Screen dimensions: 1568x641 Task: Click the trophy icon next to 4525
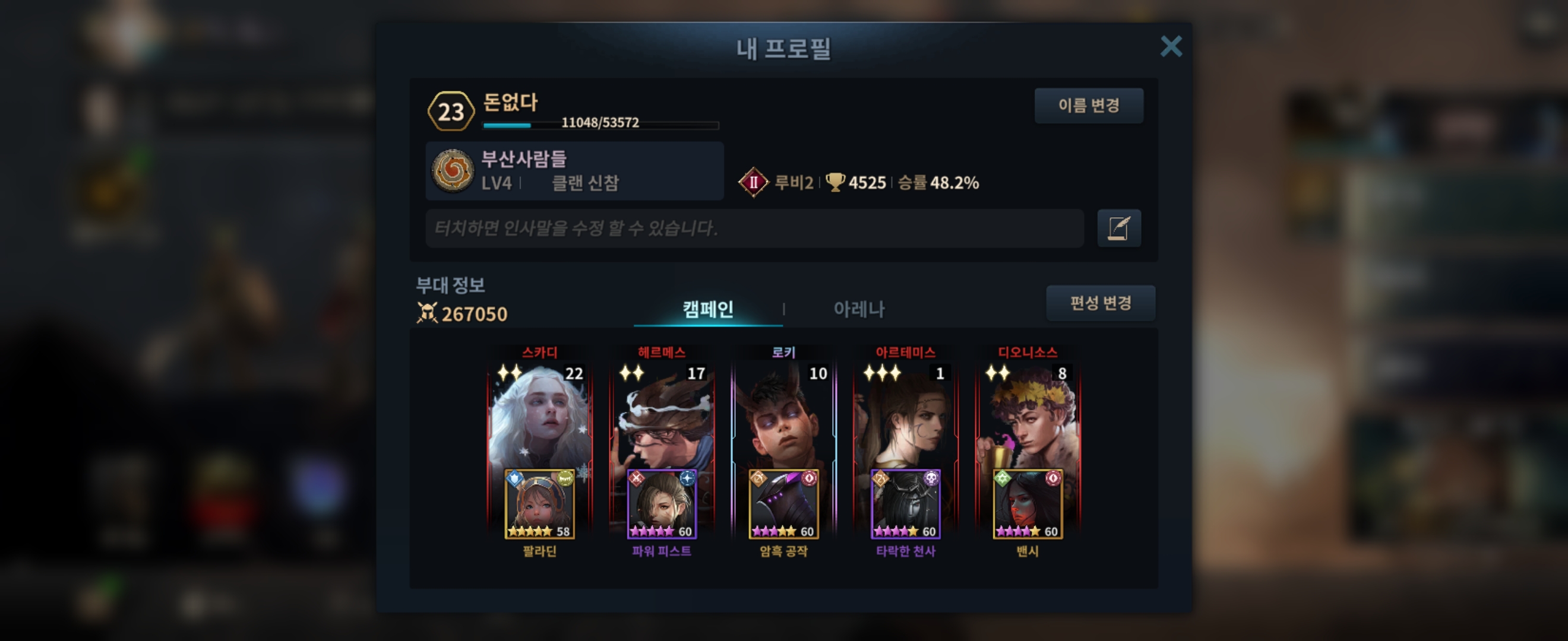(835, 182)
